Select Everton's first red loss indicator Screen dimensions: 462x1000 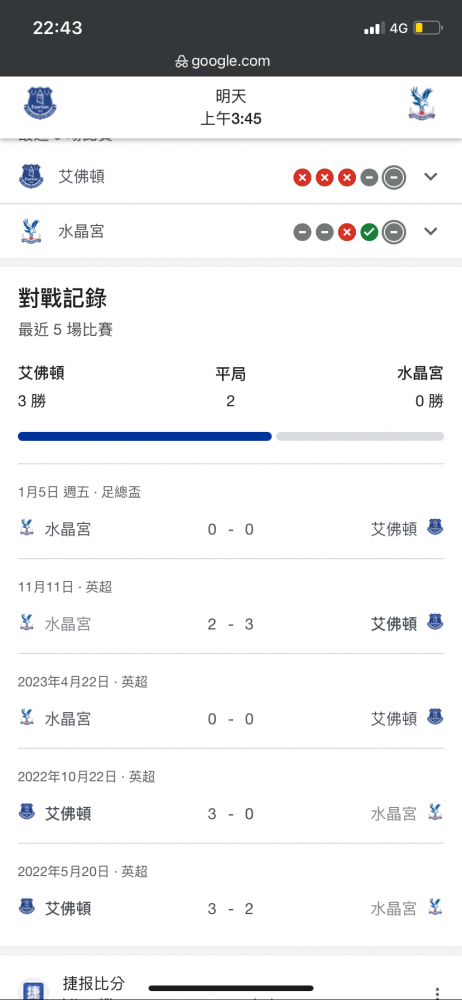pos(302,177)
